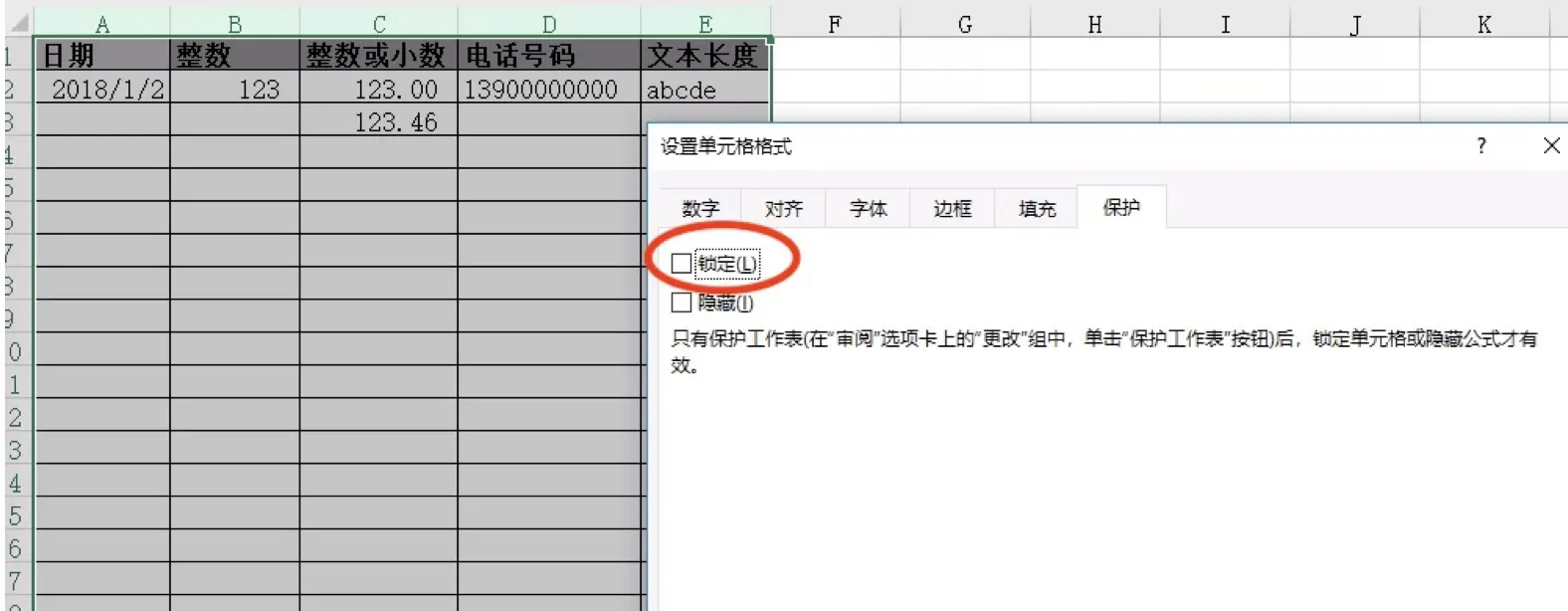
Task: Select column C header
Action: pos(379,24)
